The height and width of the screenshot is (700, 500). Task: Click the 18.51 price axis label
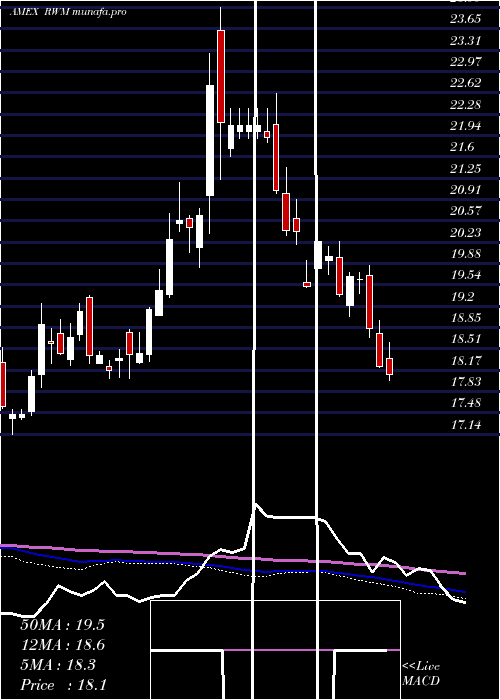[x=466, y=339]
